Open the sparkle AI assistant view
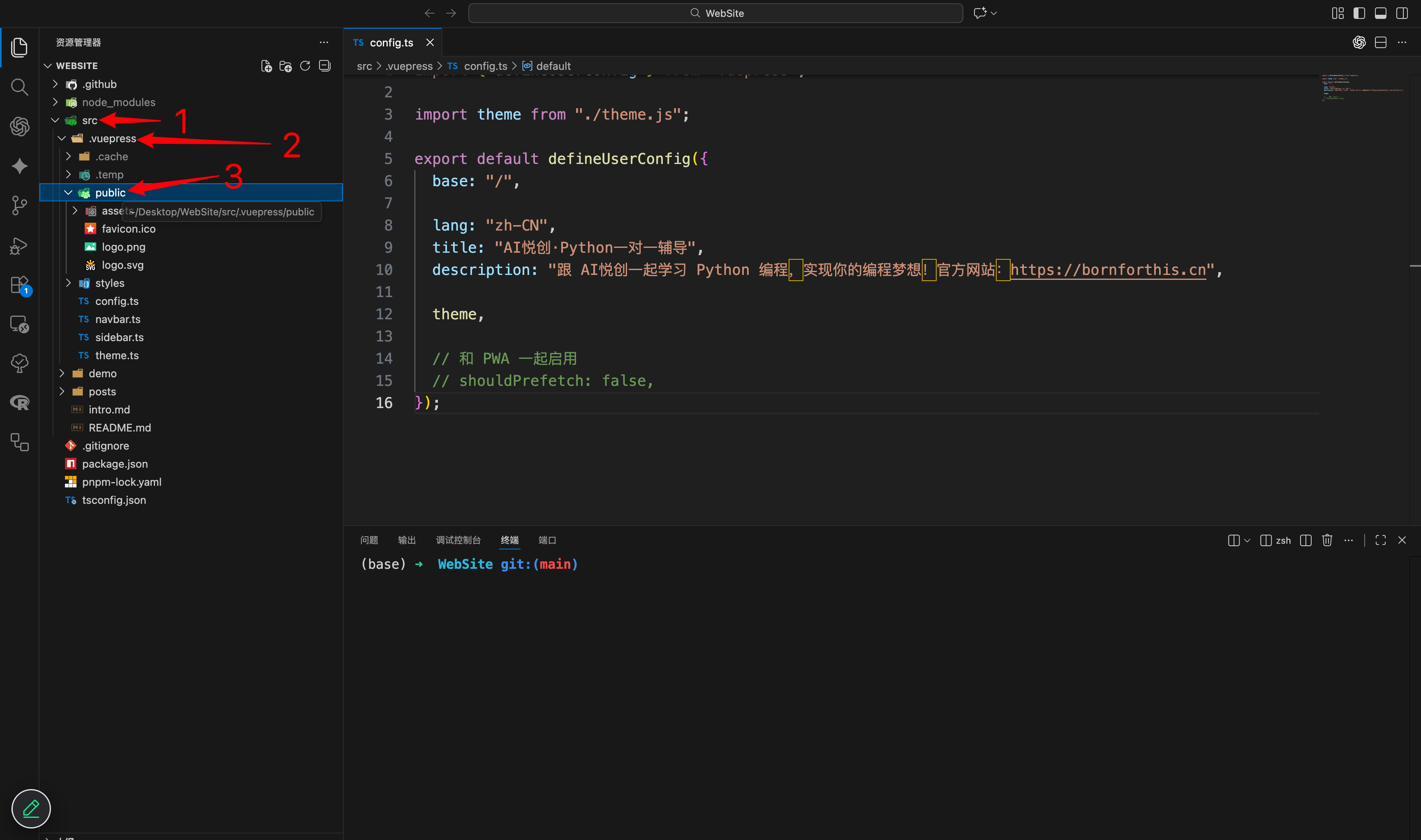1421x840 pixels. 19,166
